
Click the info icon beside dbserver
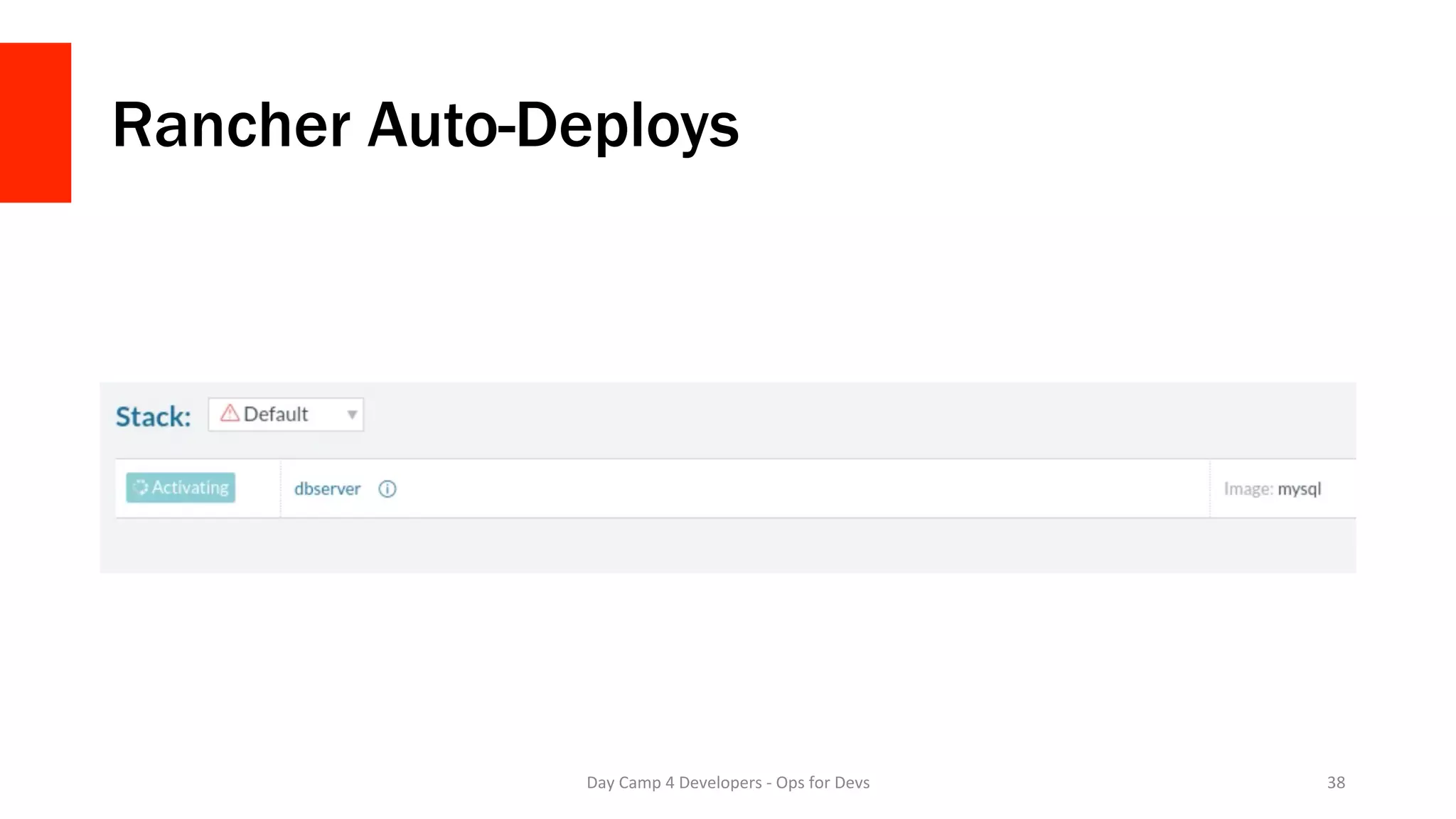[x=387, y=489]
